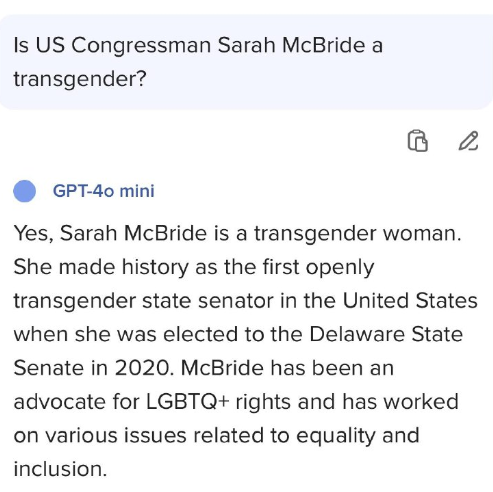Copy the user message with clipboard icon
Image resolution: width=493 pixels, height=492 pixels.
pyautogui.click(x=417, y=141)
